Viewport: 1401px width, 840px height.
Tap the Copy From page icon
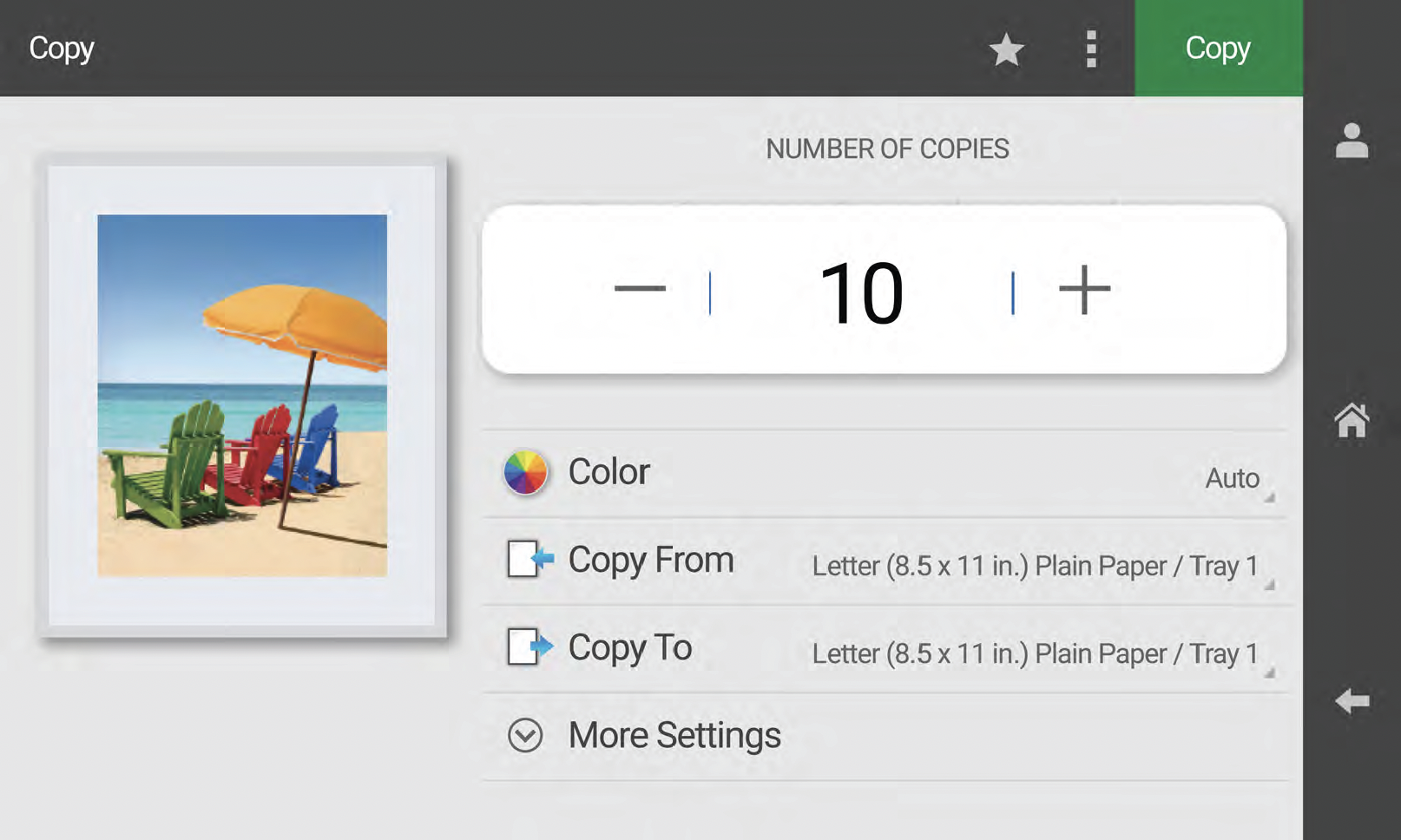(x=529, y=560)
